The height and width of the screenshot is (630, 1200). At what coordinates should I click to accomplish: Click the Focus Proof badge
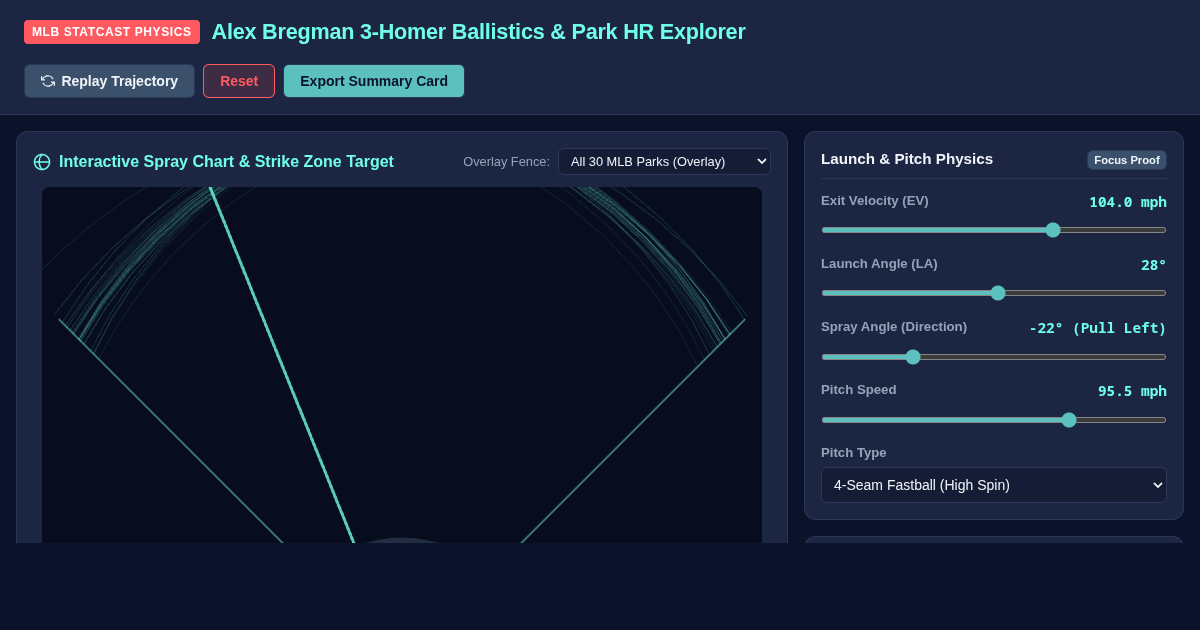[1127, 160]
